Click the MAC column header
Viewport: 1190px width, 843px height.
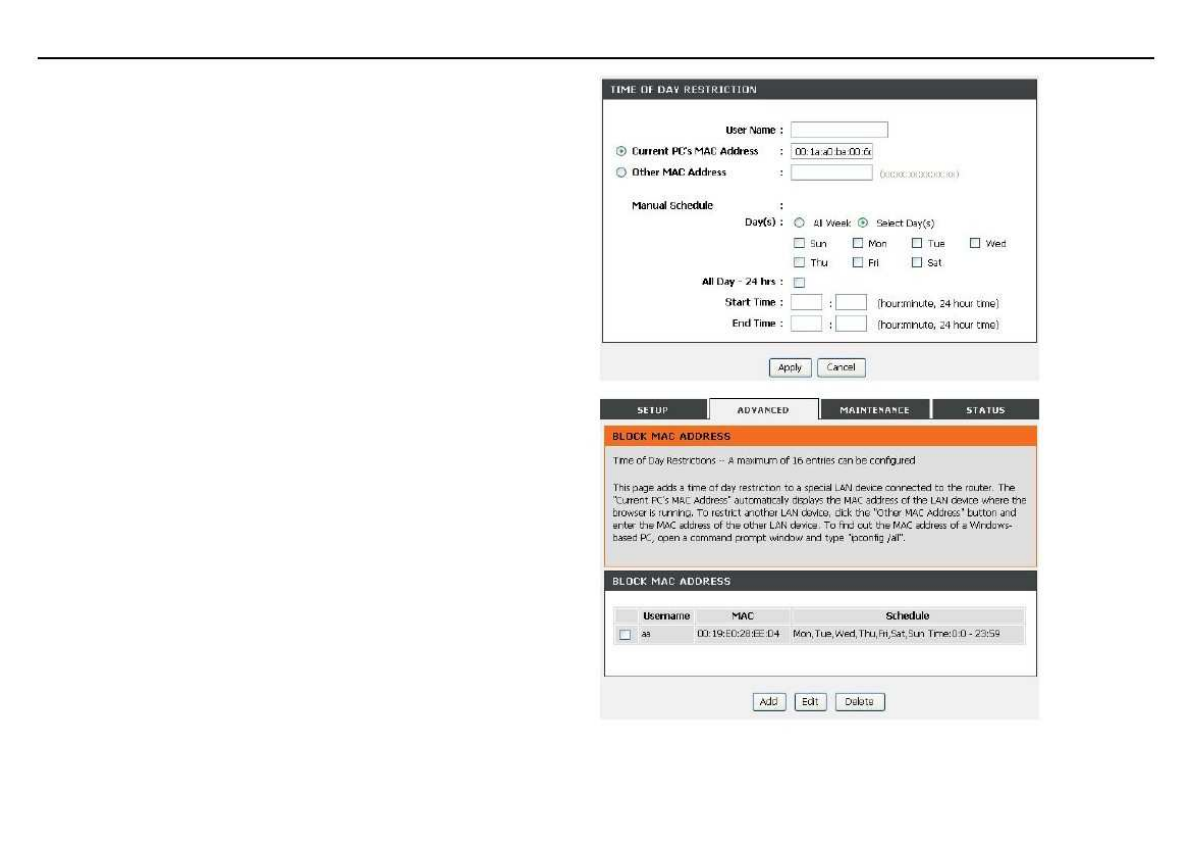pos(742,615)
